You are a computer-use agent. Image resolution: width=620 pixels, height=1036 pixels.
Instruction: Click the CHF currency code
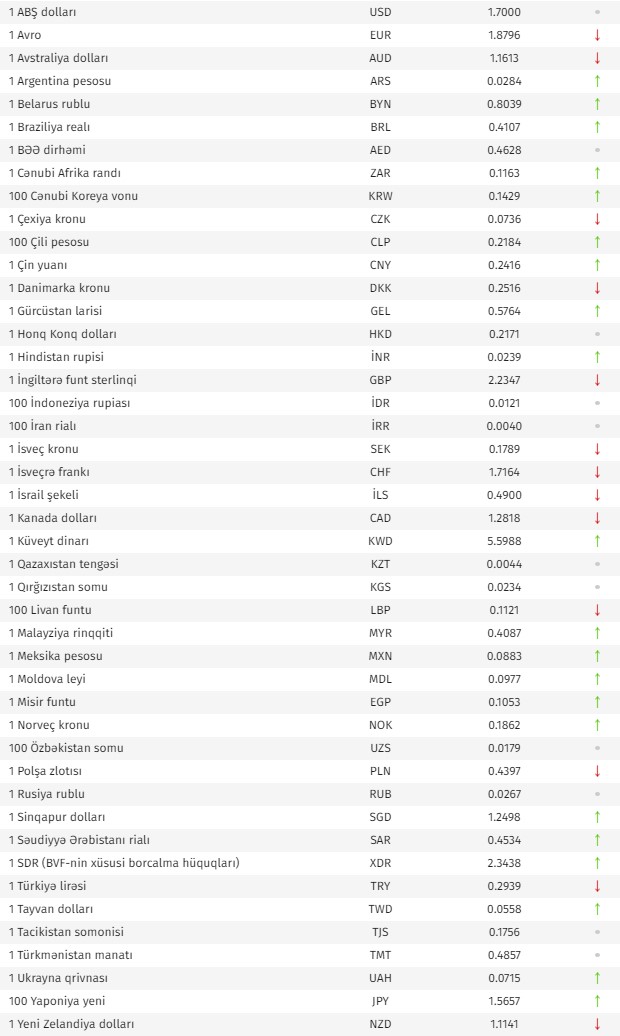pyautogui.click(x=380, y=472)
